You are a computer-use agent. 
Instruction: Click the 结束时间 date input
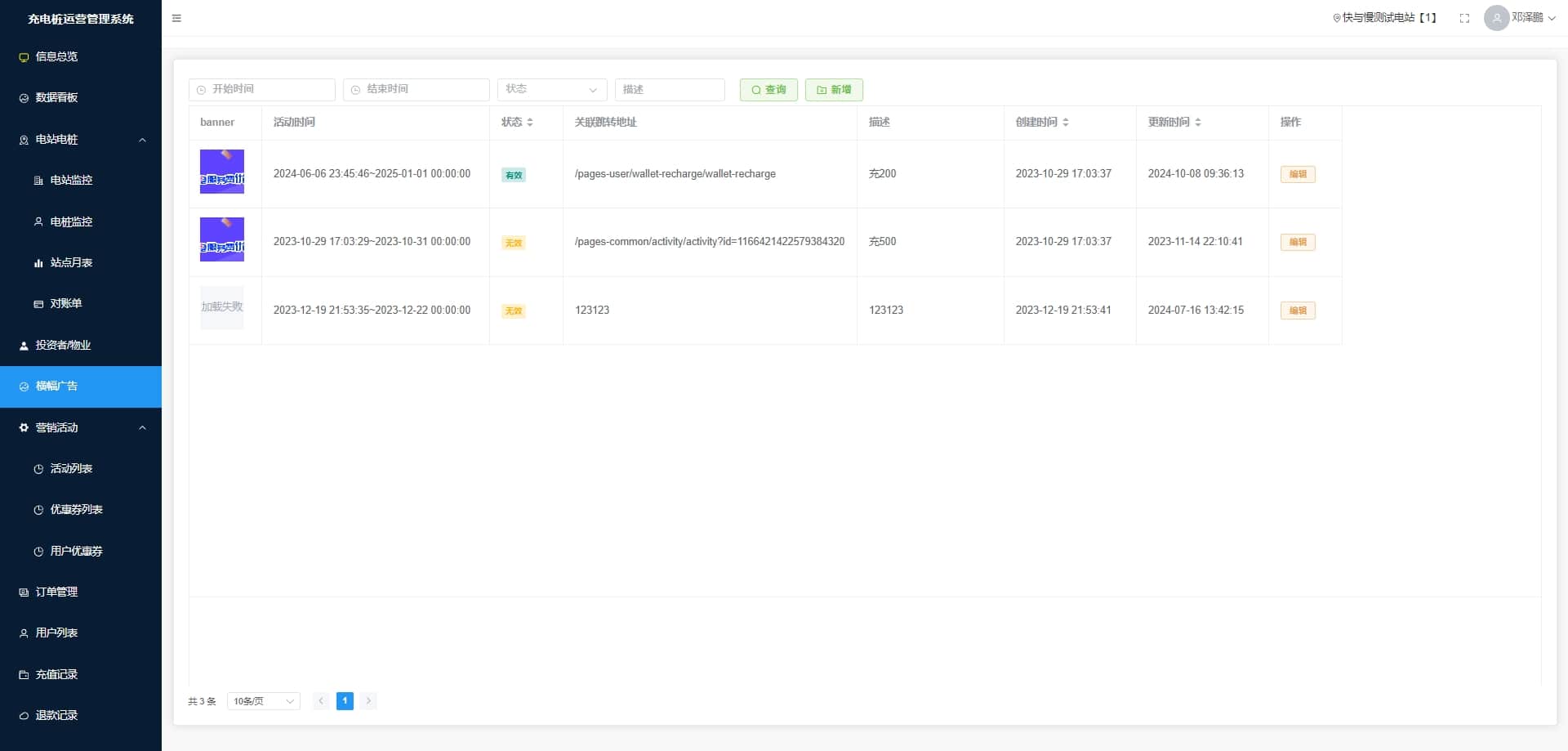point(416,89)
